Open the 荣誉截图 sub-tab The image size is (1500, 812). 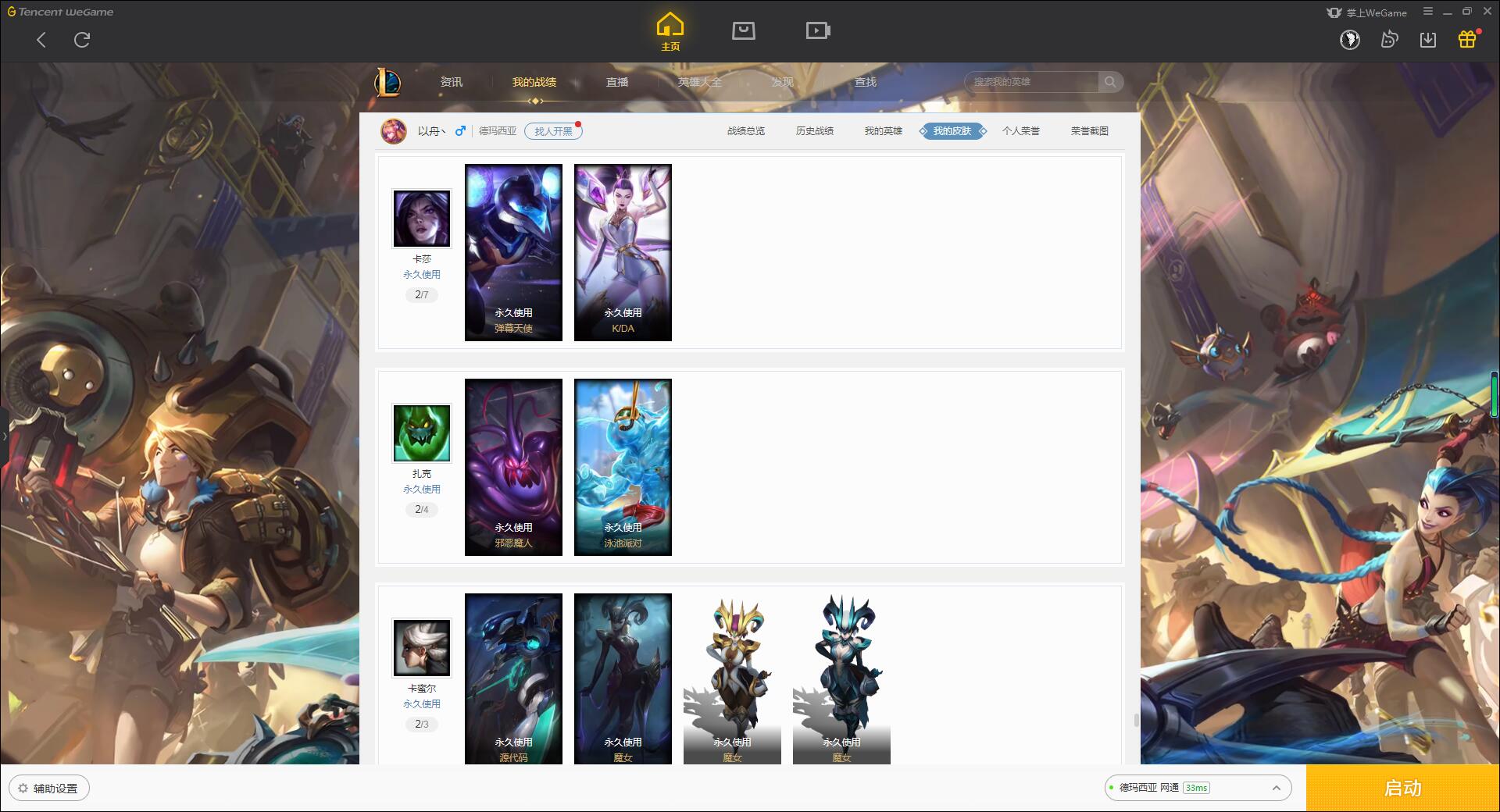(x=1090, y=131)
